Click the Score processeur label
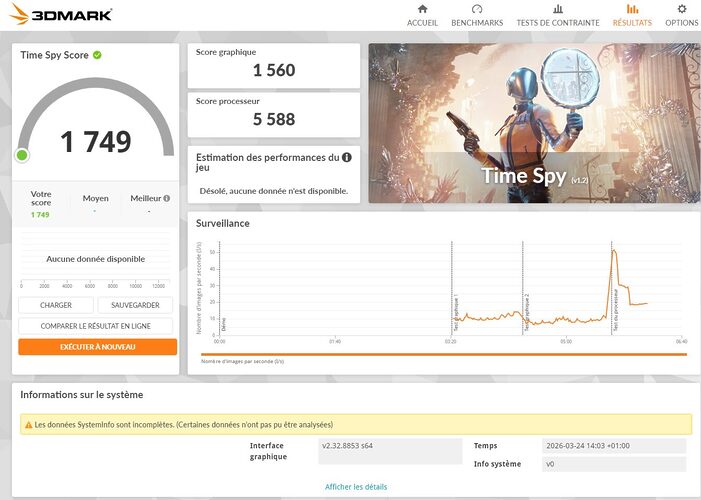The height and width of the screenshot is (500, 701). point(228,101)
